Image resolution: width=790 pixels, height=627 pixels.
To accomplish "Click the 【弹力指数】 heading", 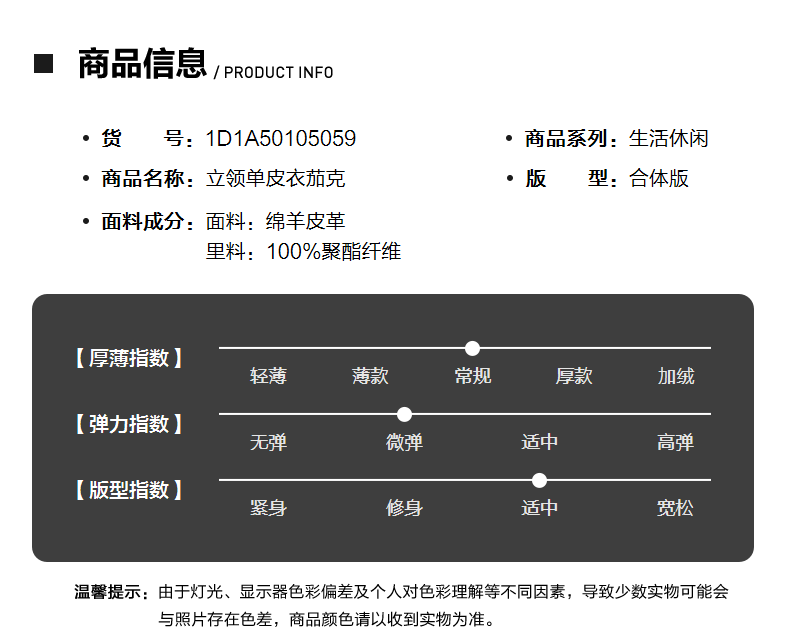I will pos(128,424).
